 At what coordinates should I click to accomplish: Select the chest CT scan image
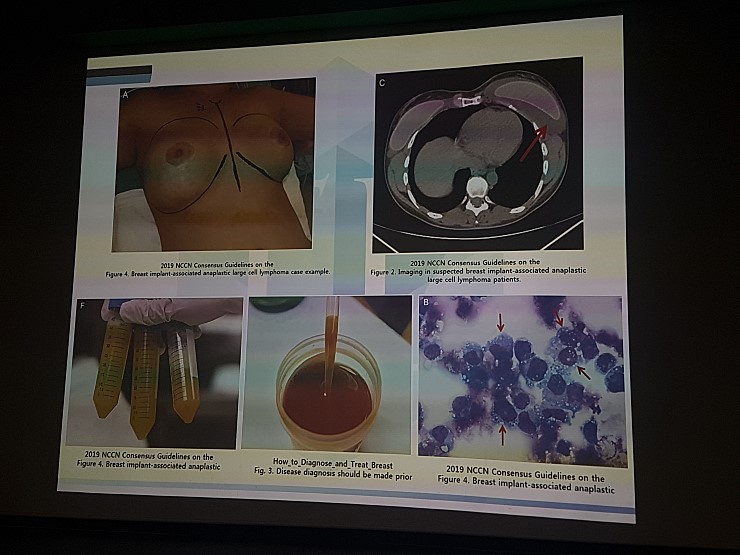(x=476, y=155)
